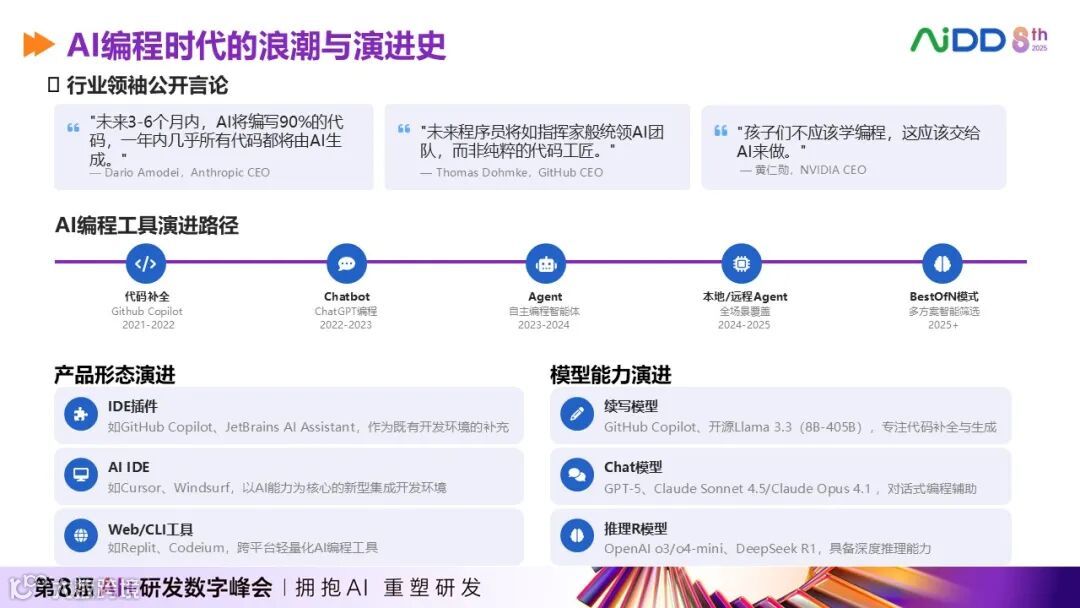The width and height of the screenshot is (1080, 608).
Task: Click the quote mark icon on 黄仁勋's quote
Action: (720, 130)
